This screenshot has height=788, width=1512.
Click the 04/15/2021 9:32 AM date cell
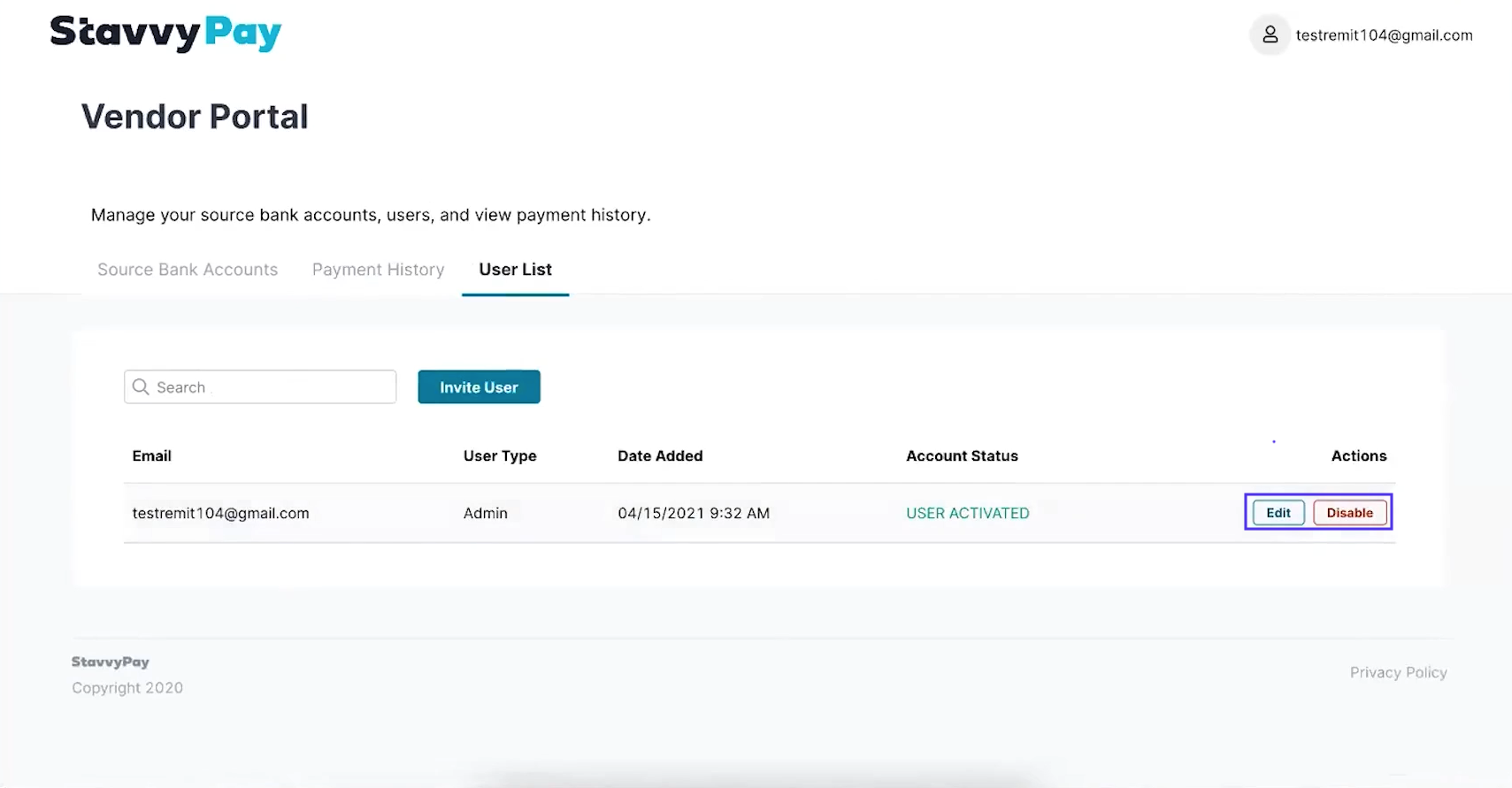point(694,513)
